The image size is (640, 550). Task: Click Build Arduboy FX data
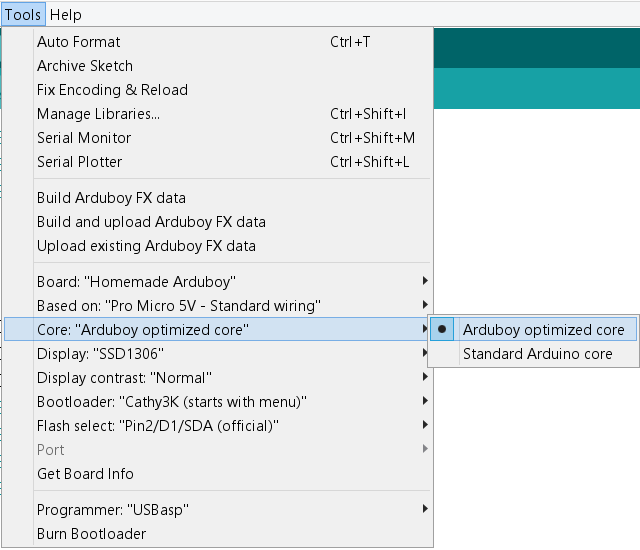[x=111, y=198]
